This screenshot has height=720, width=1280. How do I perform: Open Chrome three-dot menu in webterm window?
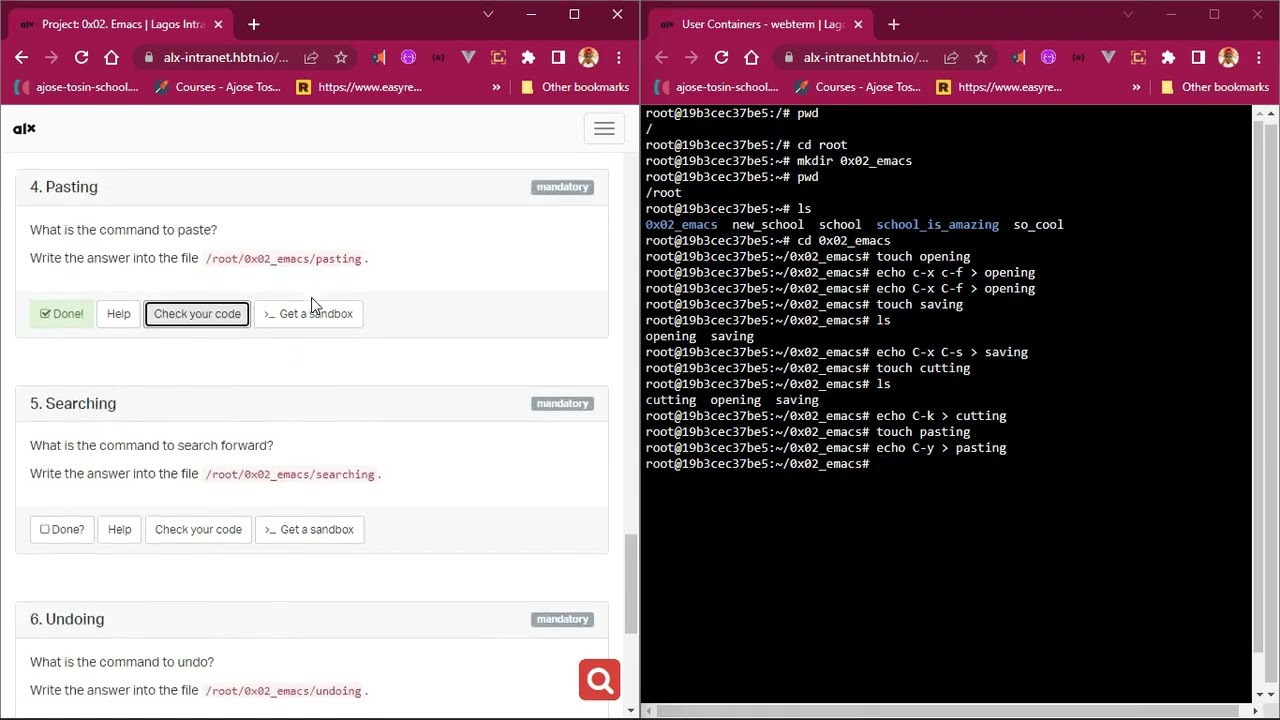point(1259,58)
